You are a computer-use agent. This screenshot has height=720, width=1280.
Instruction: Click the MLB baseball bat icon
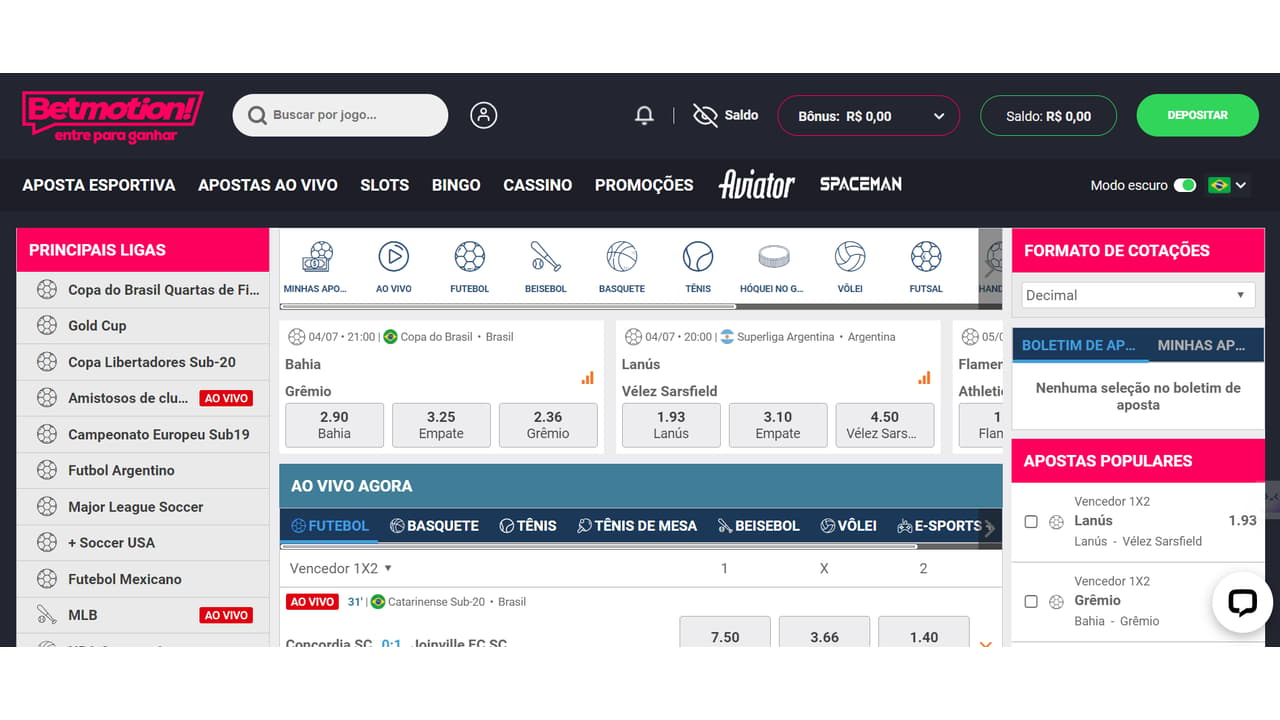point(47,615)
